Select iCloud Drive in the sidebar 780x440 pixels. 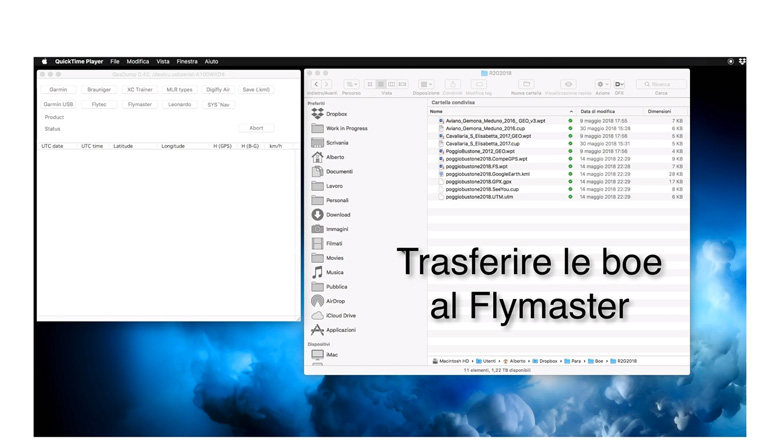pos(340,315)
